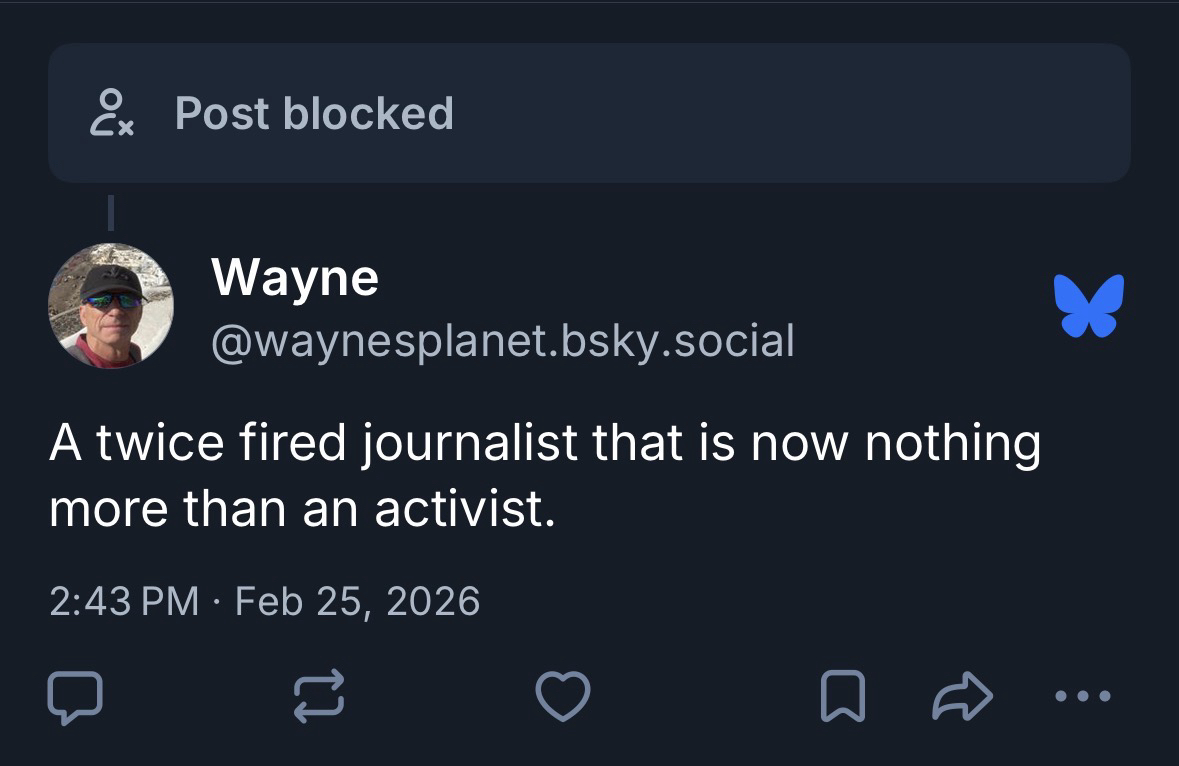Repost Wayne's post using the repost icon

click(x=318, y=696)
